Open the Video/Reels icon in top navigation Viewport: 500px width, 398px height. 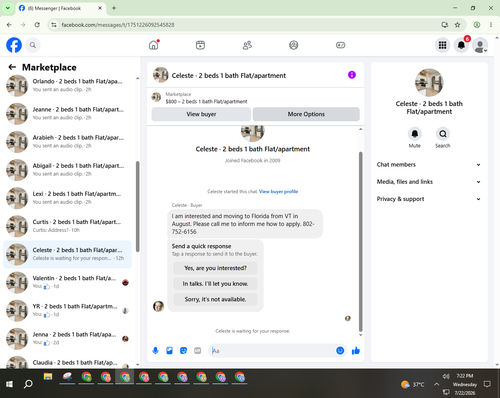[200, 45]
